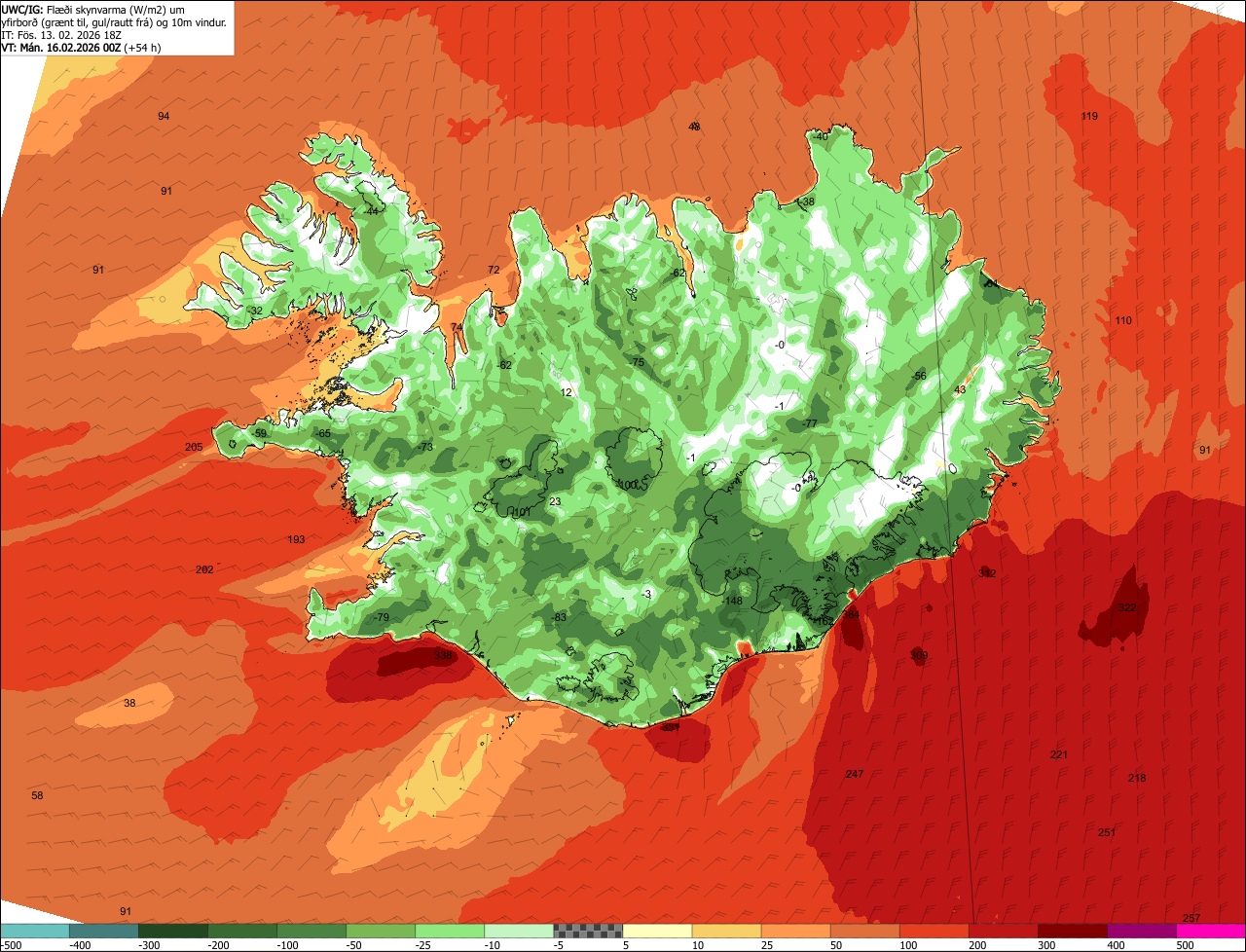
Task: Click the flux value -83 in south Iceland
Action: [558, 618]
